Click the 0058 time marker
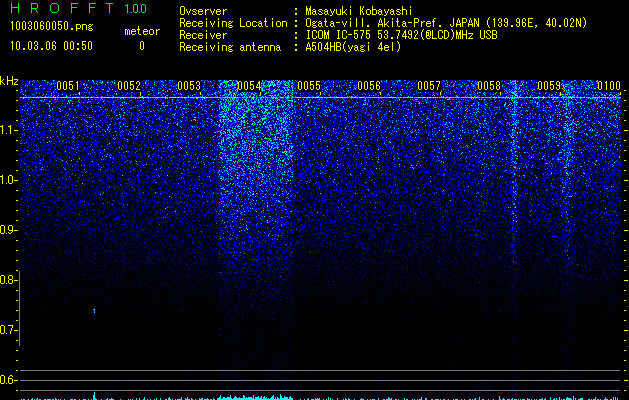Image resolution: width=629 pixels, height=400 pixels. (489, 86)
